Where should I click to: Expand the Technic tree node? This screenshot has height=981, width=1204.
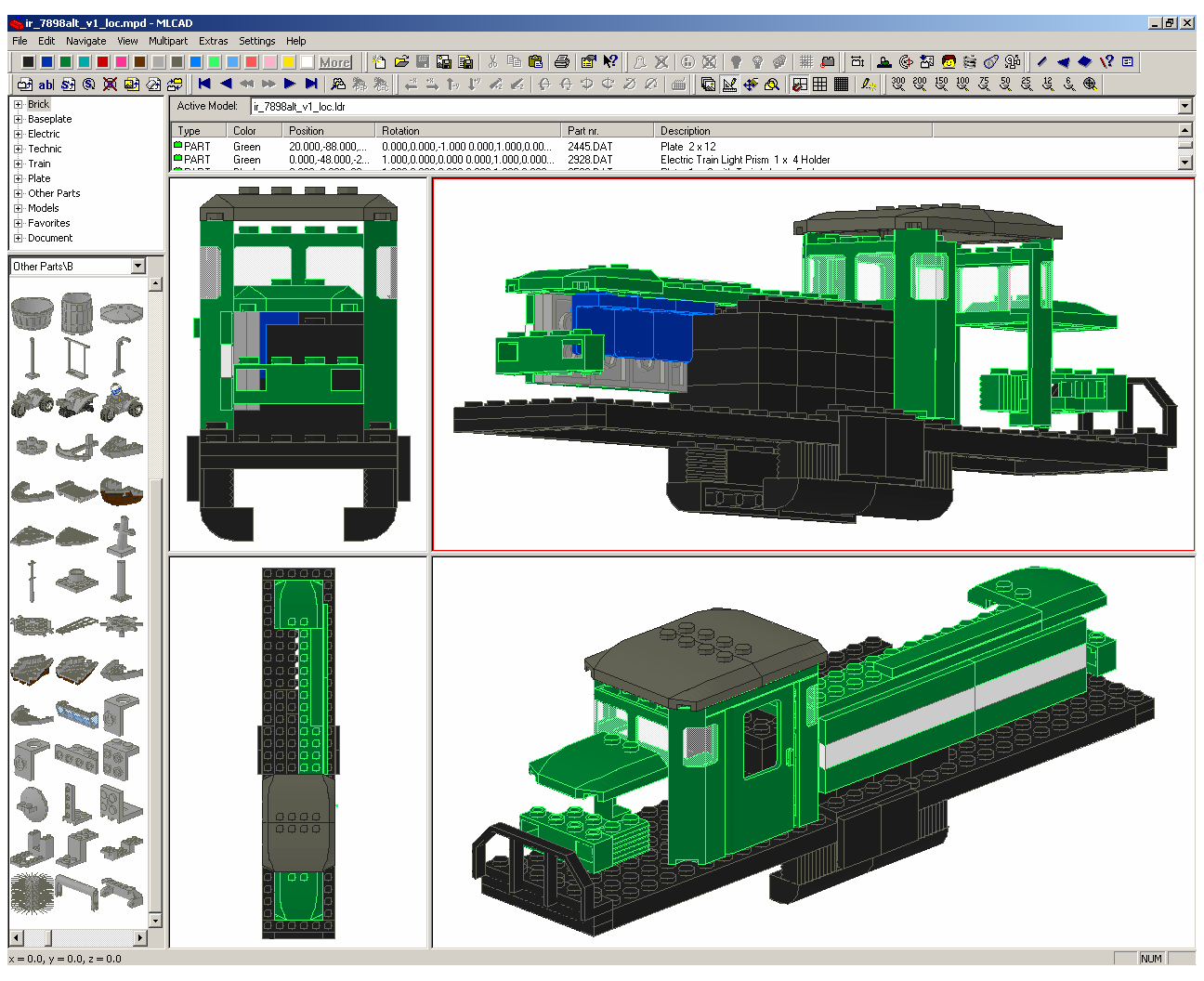(18, 149)
